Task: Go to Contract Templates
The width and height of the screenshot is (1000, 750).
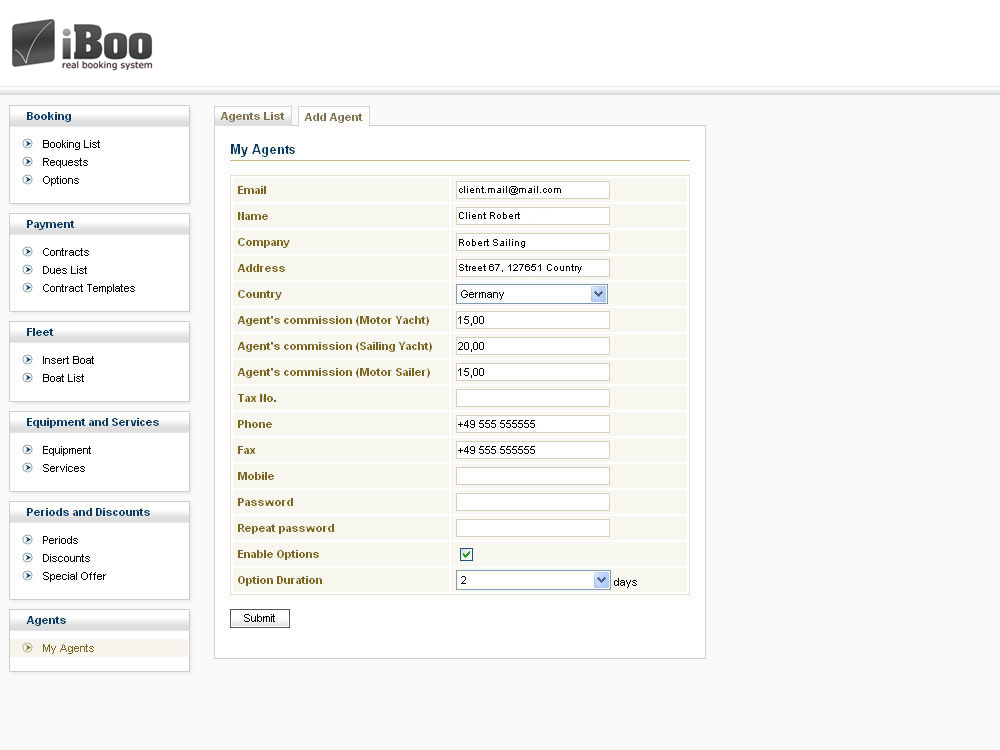Action: coord(88,288)
